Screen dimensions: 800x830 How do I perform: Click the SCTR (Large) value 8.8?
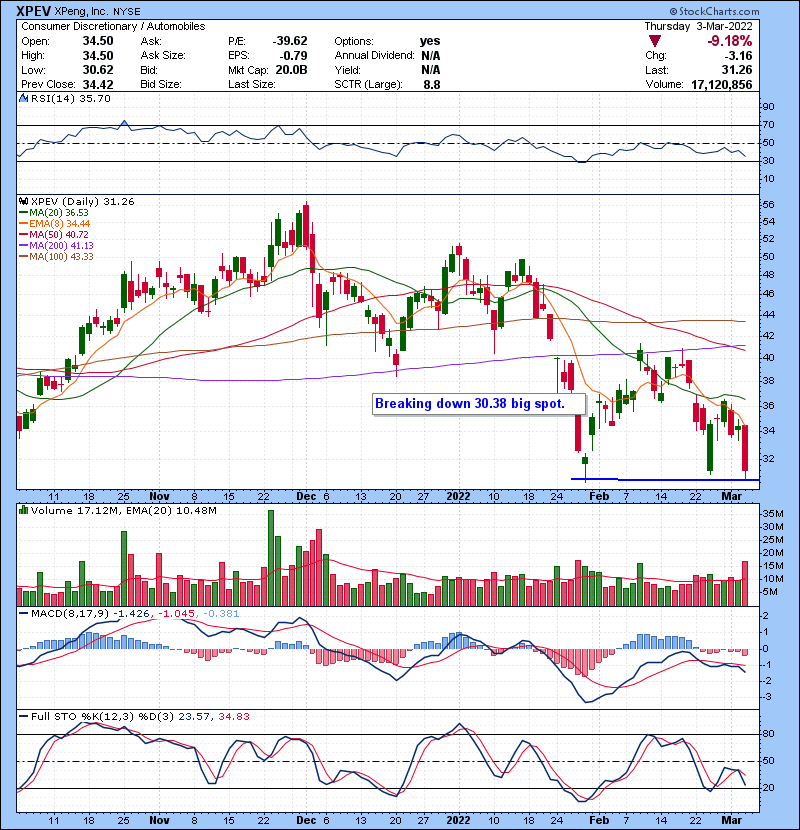tap(432, 85)
